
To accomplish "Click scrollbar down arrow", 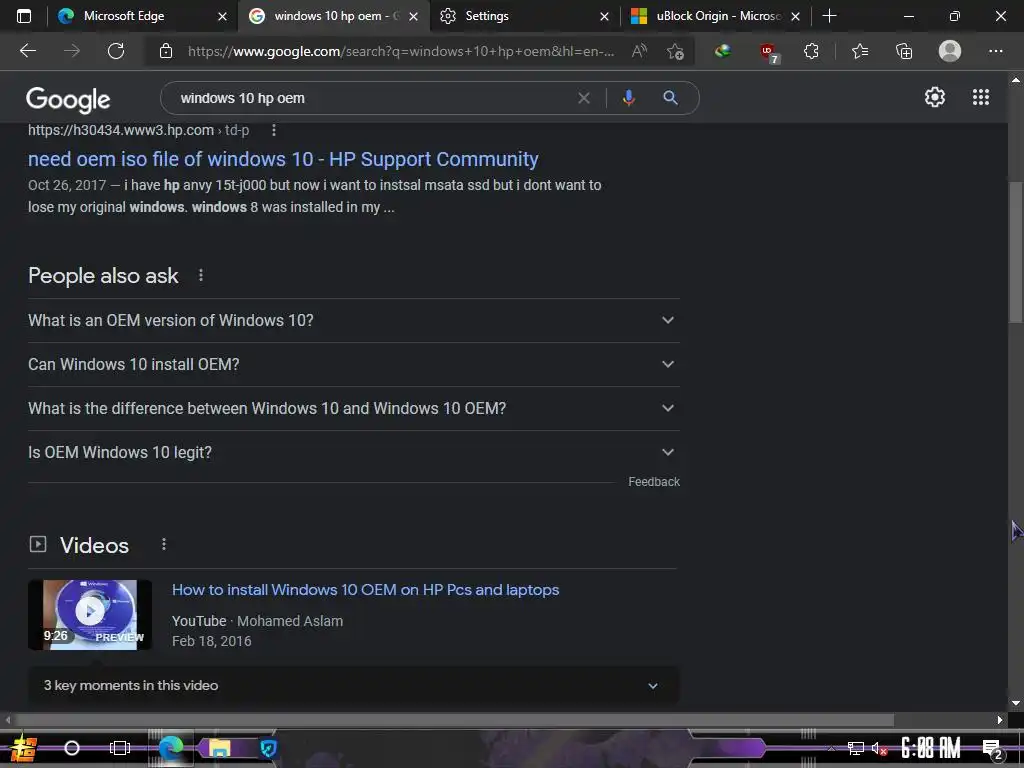I will coord(1016,703).
